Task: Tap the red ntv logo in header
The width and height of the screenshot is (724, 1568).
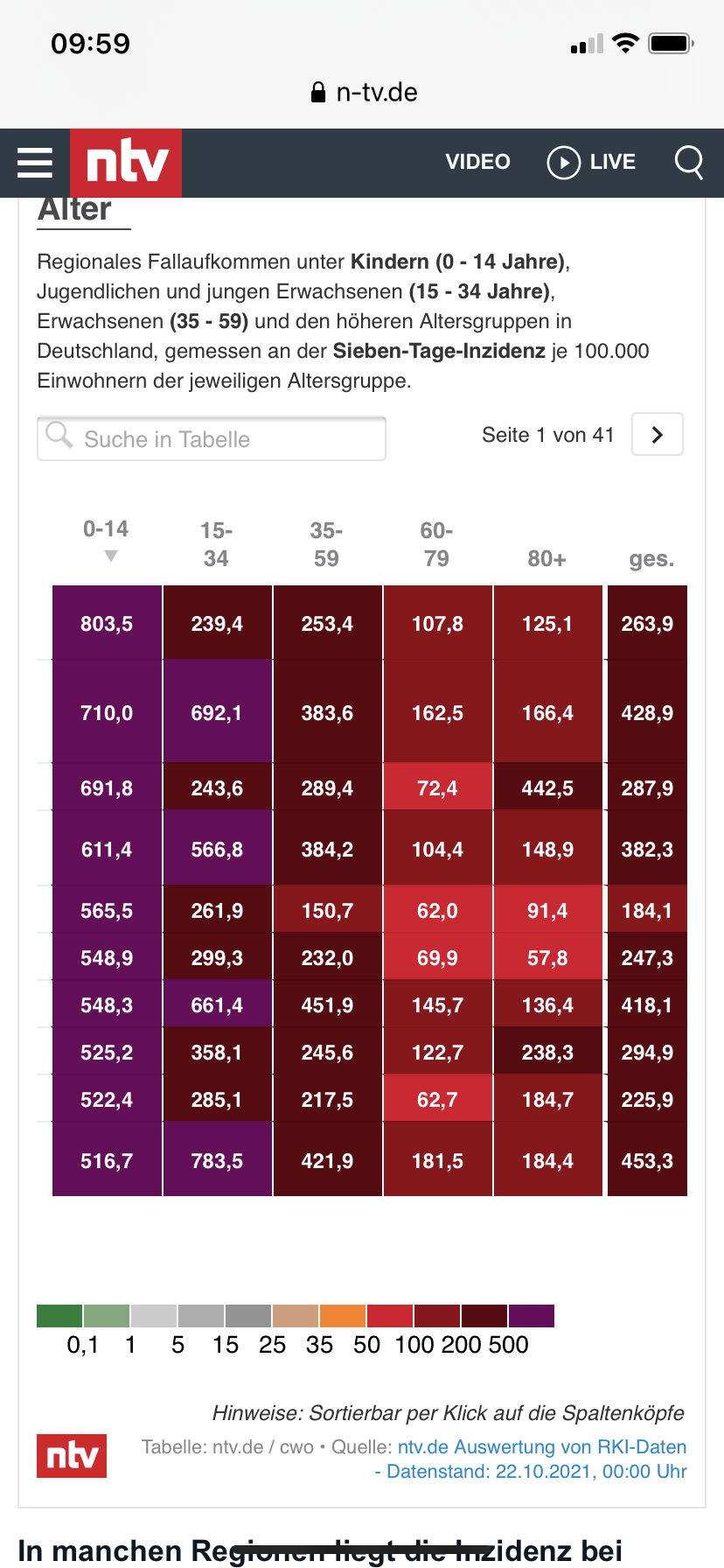Action: coord(126,163)
